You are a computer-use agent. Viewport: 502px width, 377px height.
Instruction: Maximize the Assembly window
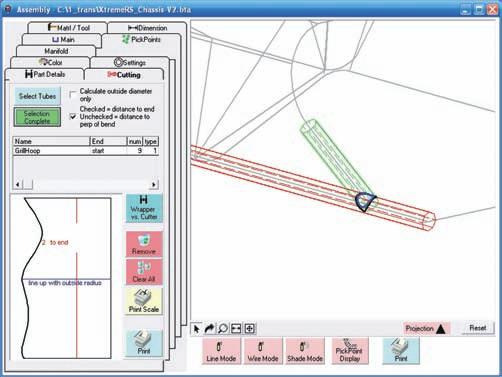pyautogui.click(x=479, y=9)
